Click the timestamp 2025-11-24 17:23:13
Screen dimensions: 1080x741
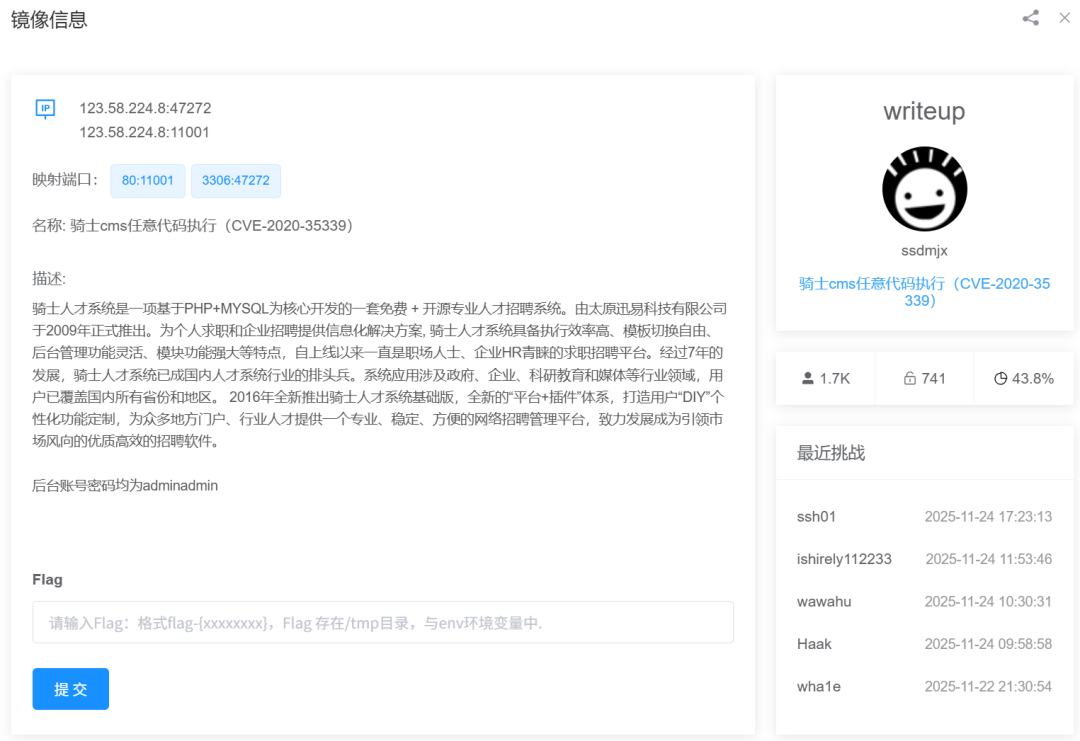(x=988, y=516)
